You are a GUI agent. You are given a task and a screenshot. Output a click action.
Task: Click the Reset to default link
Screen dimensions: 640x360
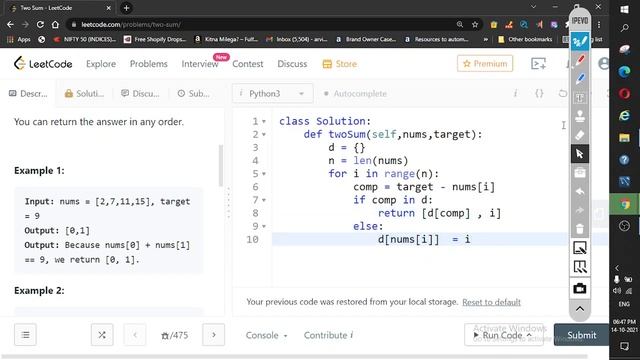pos(491,302)
